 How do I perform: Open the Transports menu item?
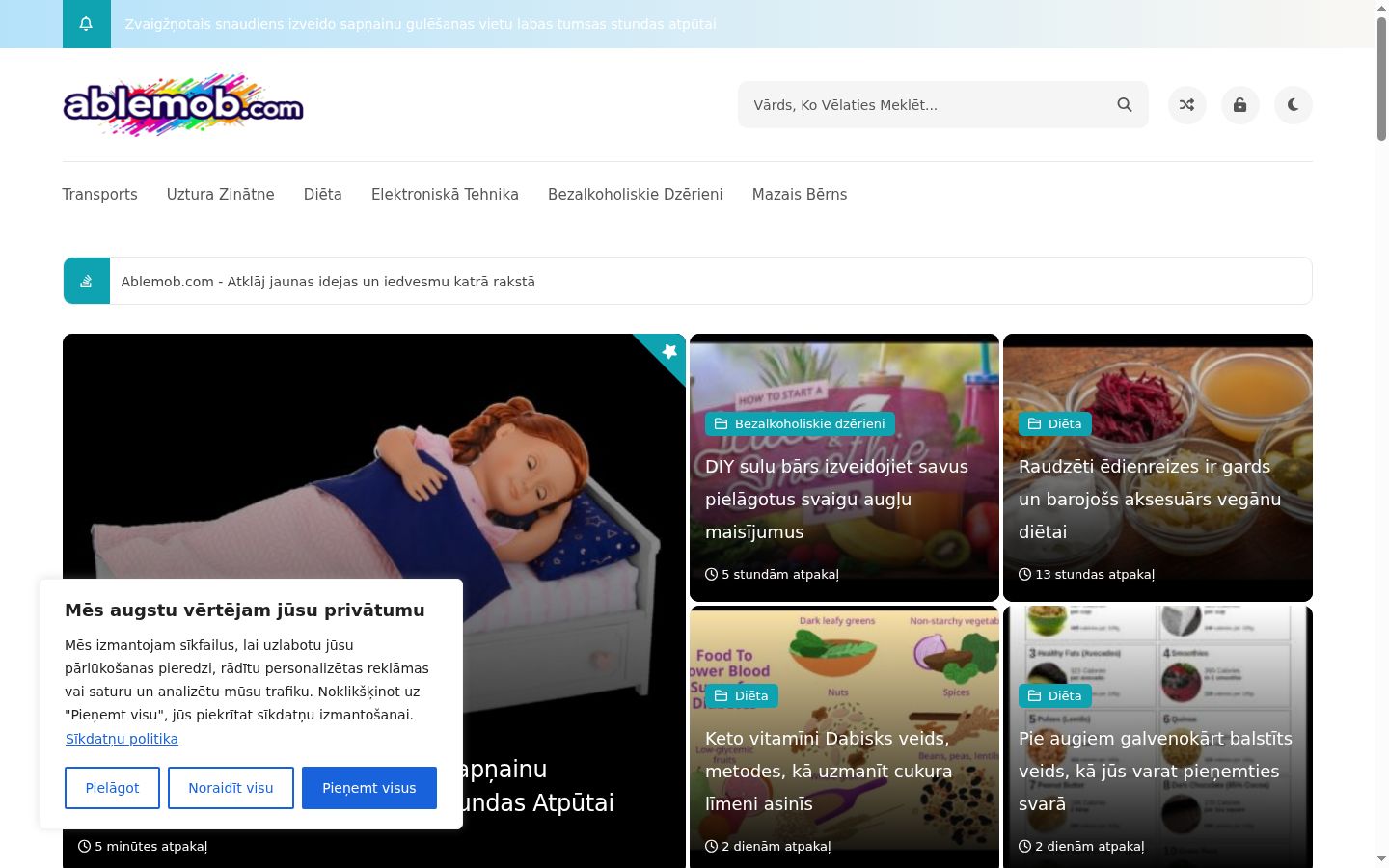click(x=100, y=195)
